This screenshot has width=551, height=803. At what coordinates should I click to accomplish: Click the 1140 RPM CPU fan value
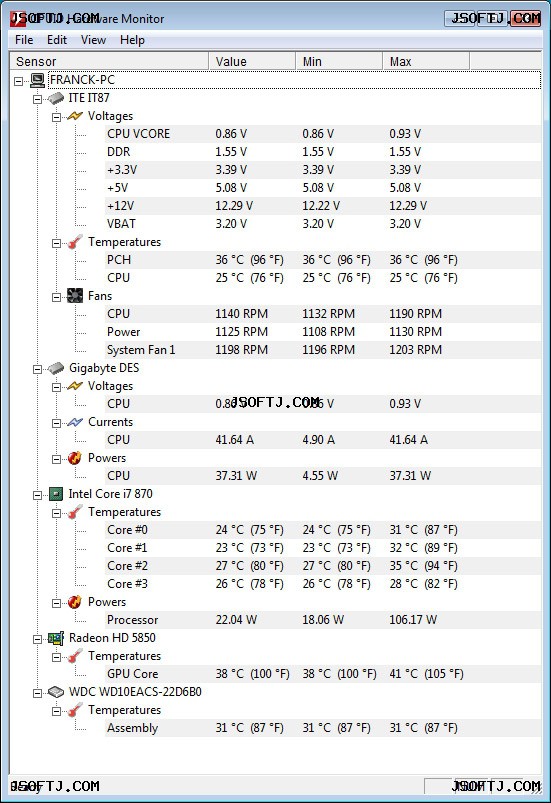point(241,313)
